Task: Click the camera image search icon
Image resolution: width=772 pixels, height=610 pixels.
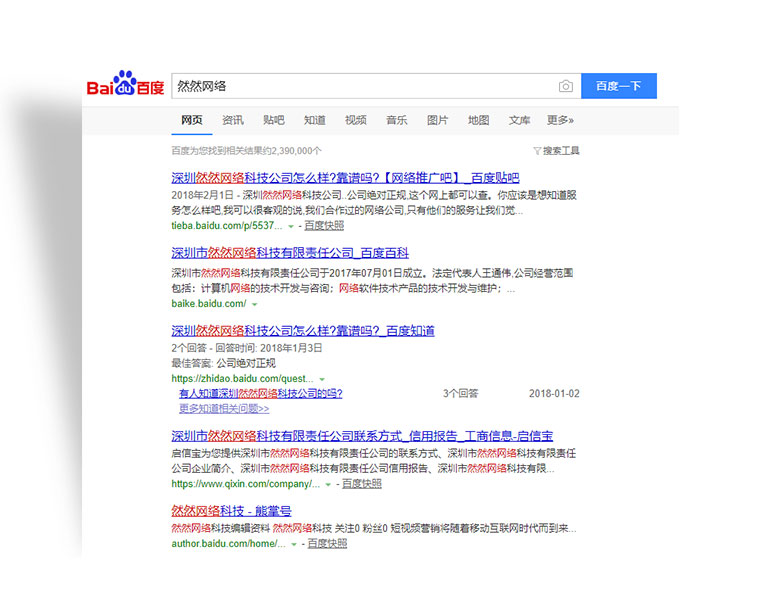Action: click(x=566, y=86)
